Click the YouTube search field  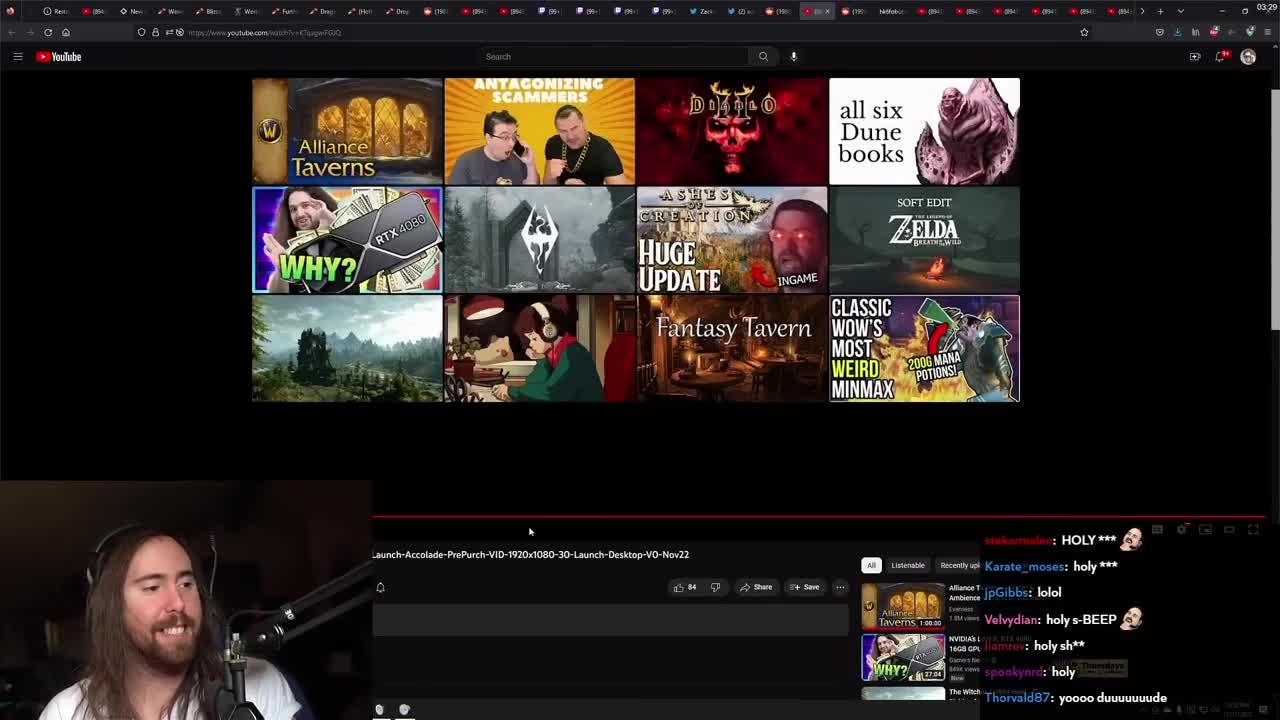615,57
